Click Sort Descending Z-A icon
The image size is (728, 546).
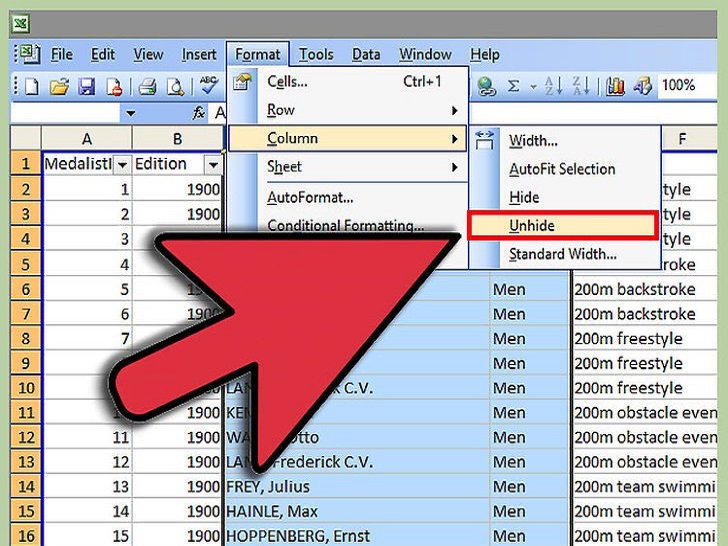click(581, 86)
